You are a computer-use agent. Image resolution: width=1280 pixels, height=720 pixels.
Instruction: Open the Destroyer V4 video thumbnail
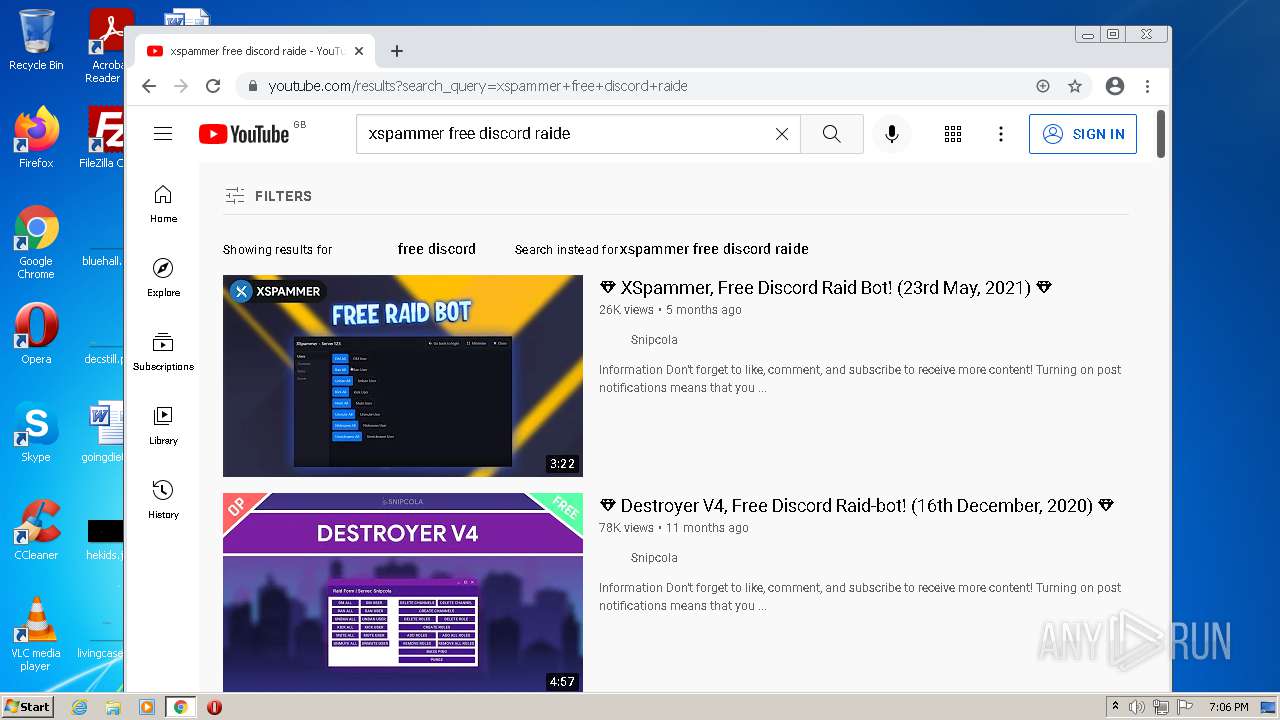click(x=403, y=592)
